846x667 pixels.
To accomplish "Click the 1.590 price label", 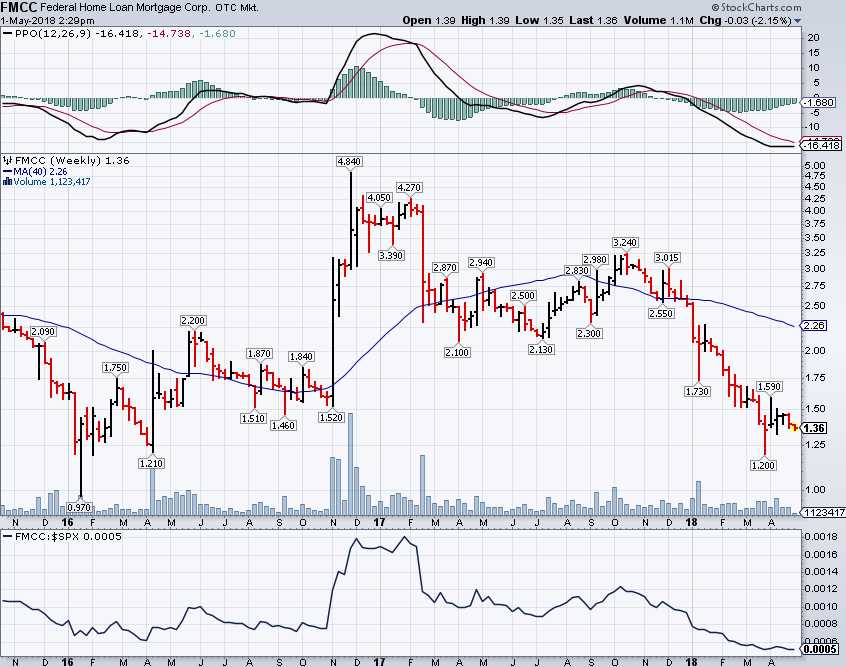I will point(770,387).
